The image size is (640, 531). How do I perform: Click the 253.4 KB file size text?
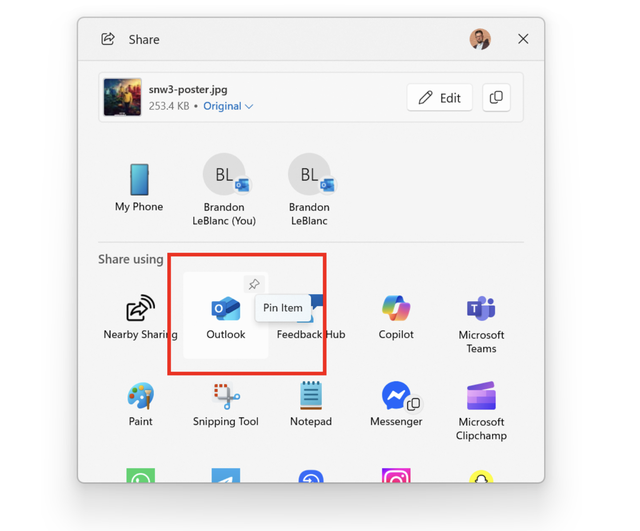point(169,106)
